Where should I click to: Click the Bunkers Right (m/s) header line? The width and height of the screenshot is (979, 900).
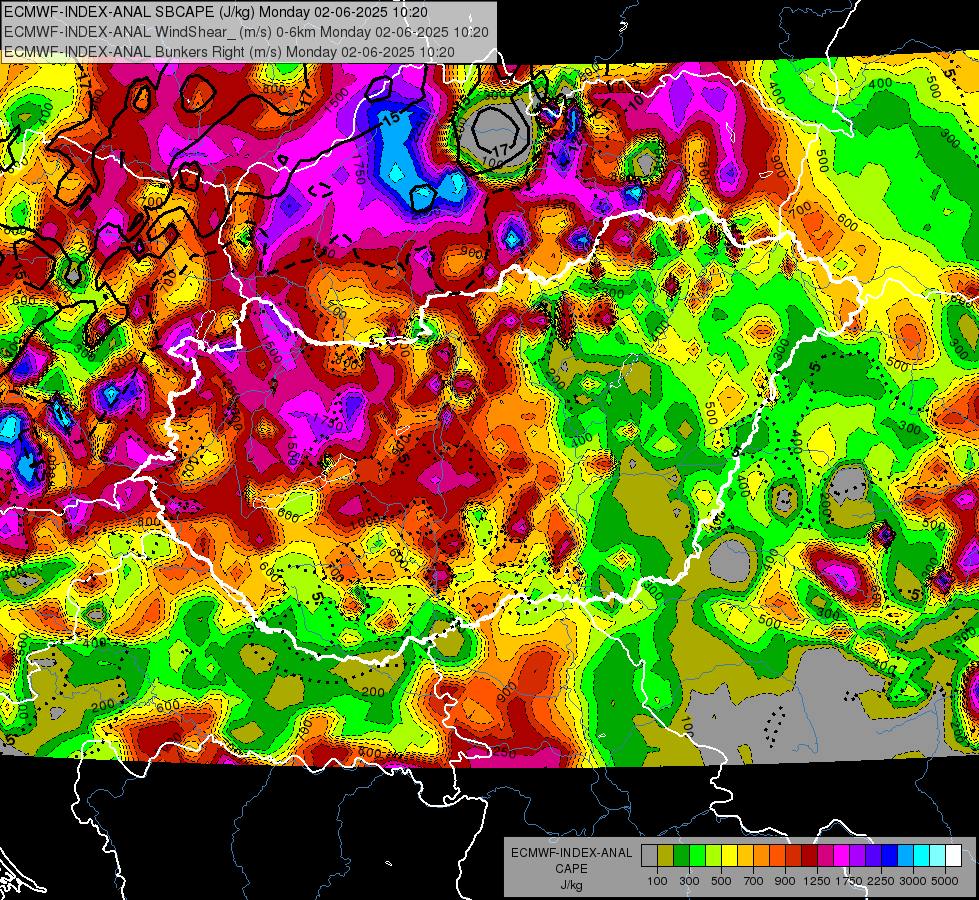229,52
